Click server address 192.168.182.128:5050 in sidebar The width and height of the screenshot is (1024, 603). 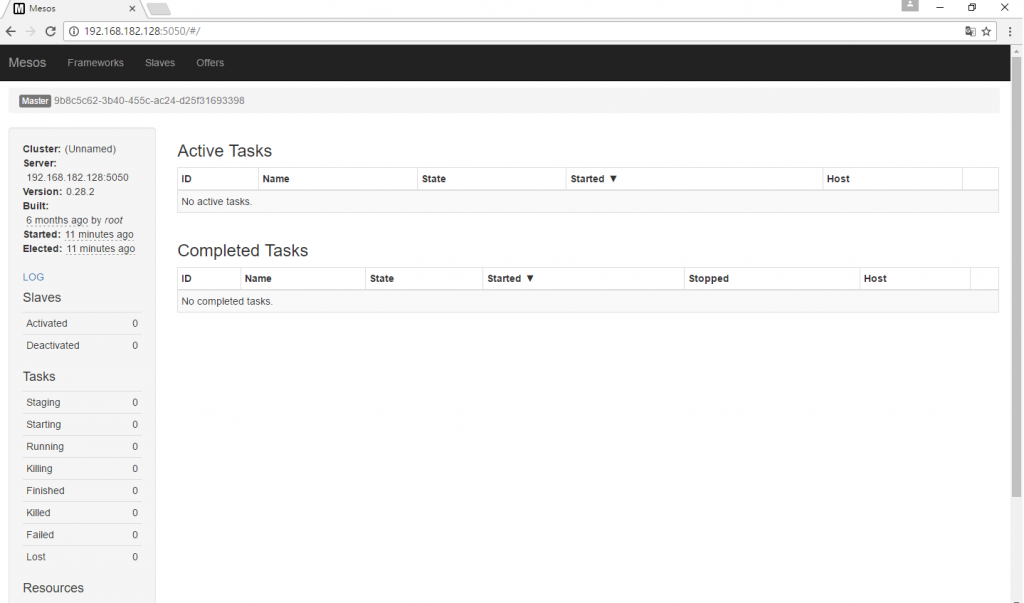point(77,178)
